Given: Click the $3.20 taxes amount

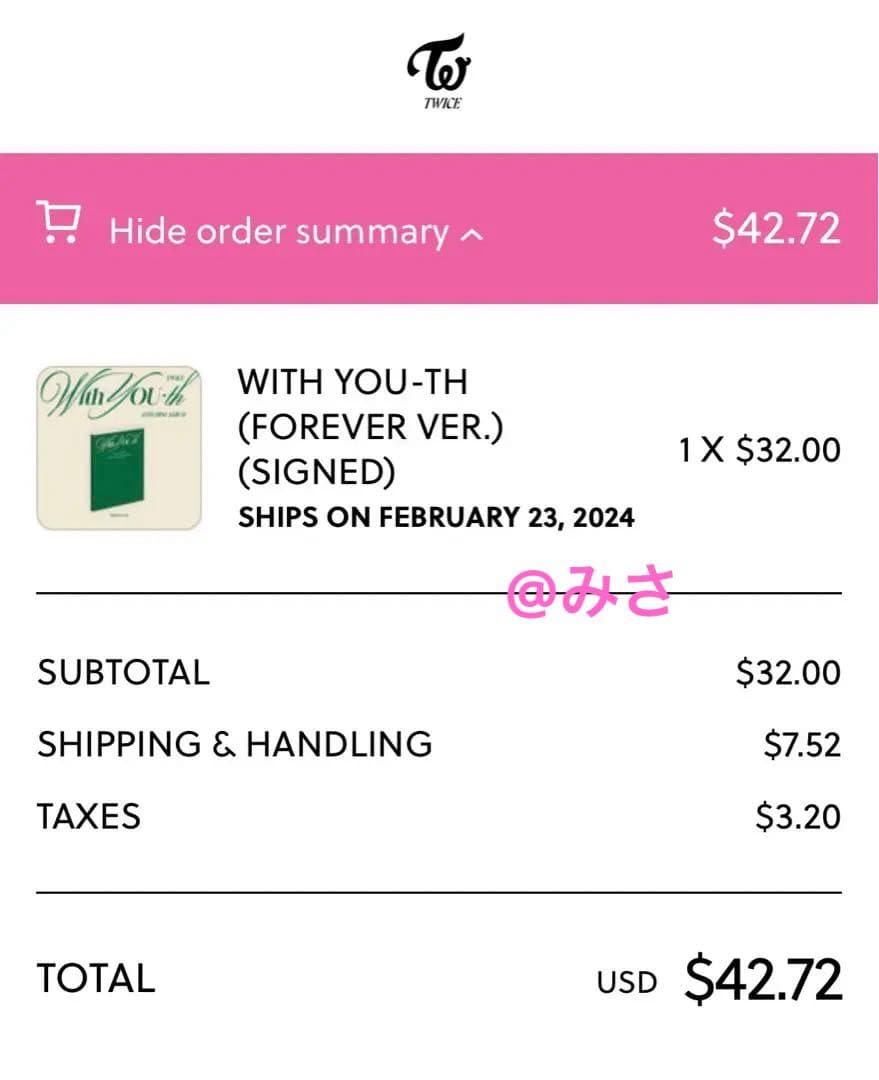Looking at the screenshot, I should click(798, 817).
